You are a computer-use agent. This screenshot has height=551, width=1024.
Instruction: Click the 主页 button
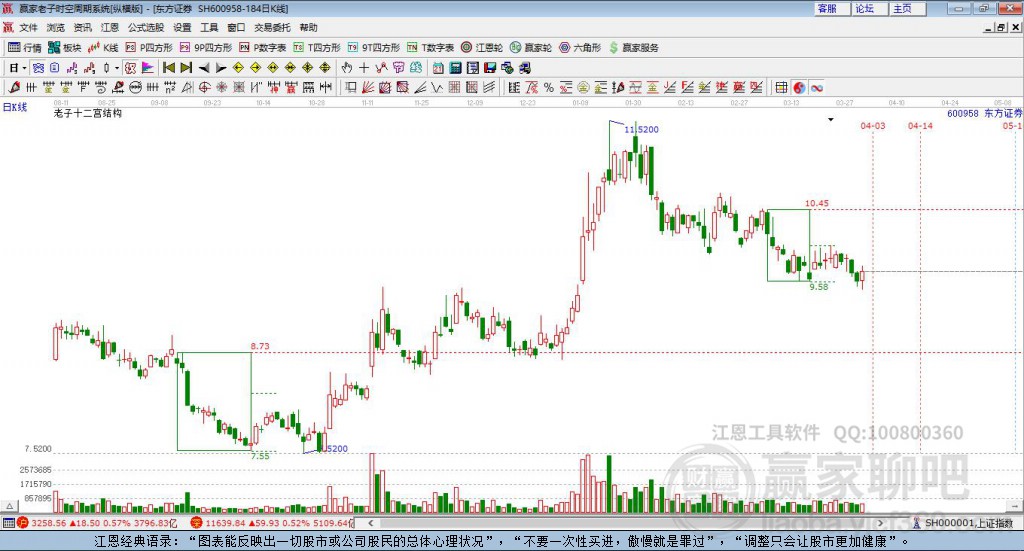coord(906,8)
